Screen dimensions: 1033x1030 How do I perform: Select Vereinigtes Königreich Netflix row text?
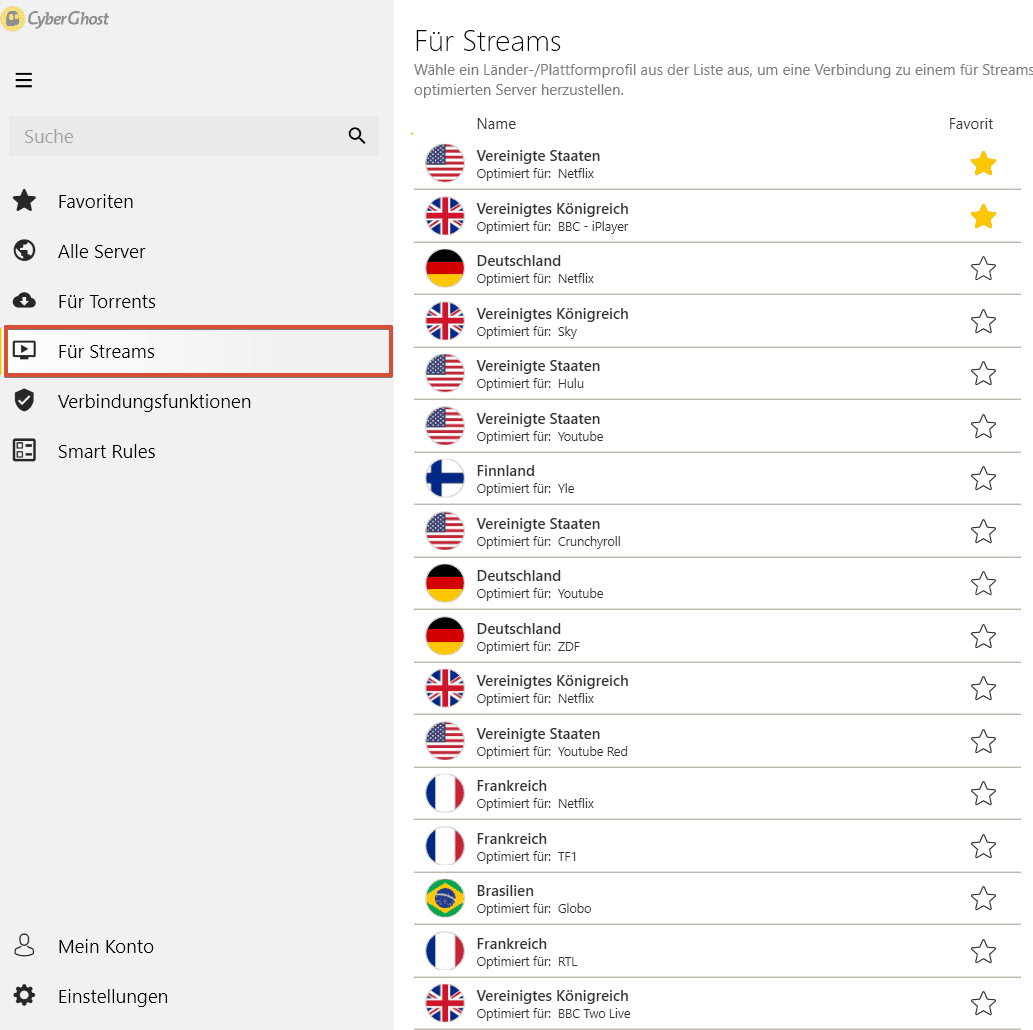(x=552, y=689)
